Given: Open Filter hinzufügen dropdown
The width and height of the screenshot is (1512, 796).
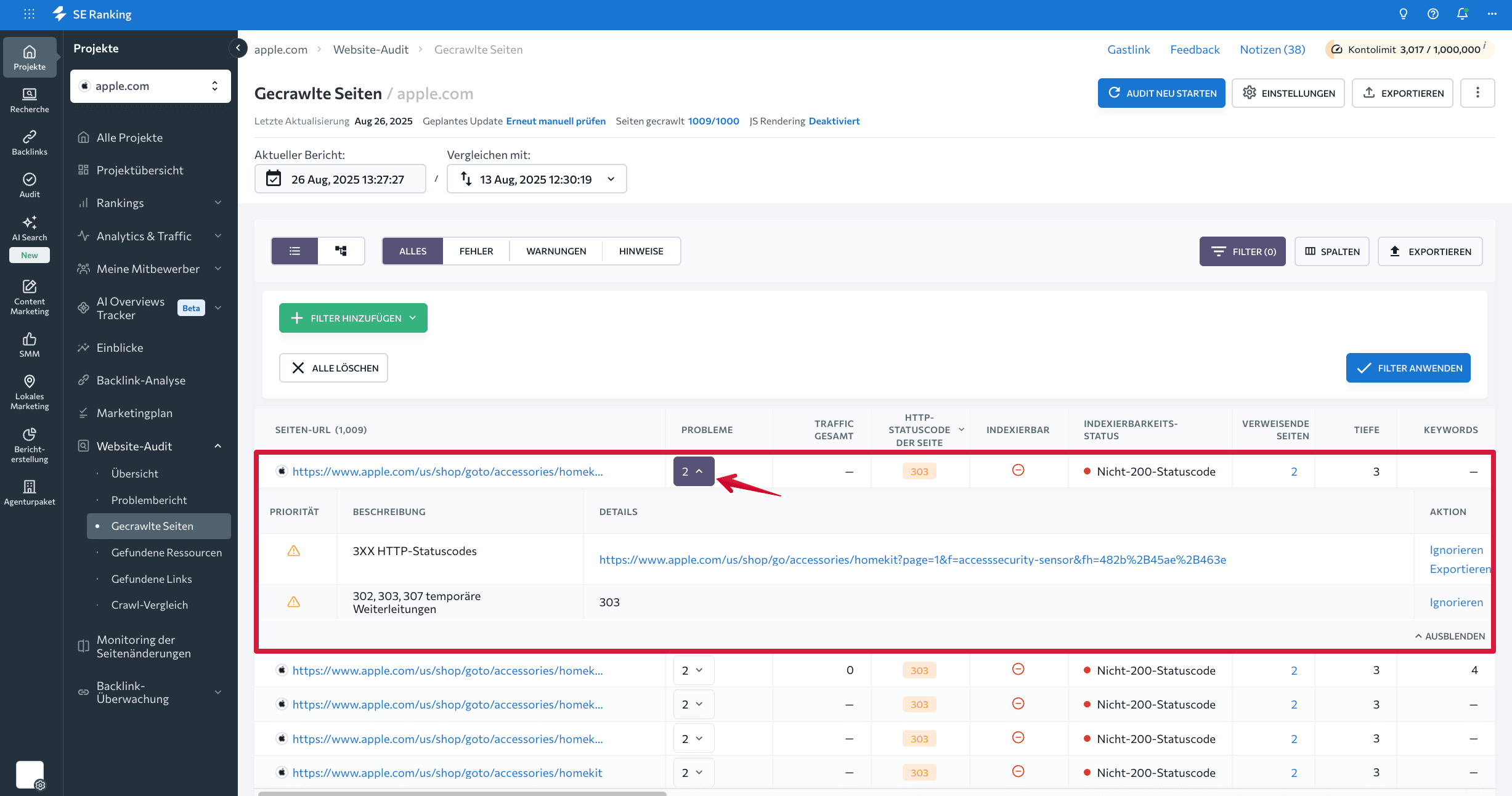Looking at the screenshot, I should [353, 318].
